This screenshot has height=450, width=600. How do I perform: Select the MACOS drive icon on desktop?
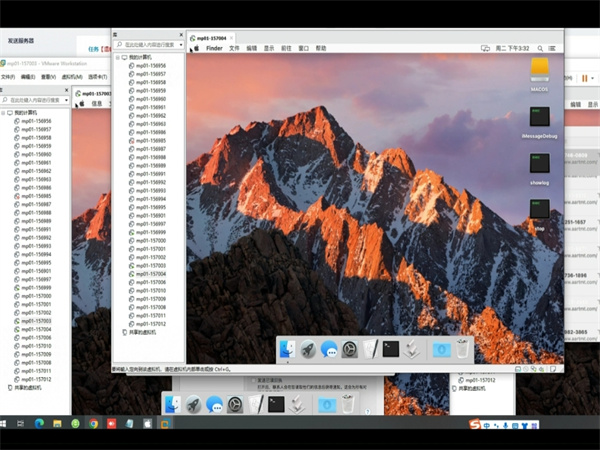click(540, 69)
